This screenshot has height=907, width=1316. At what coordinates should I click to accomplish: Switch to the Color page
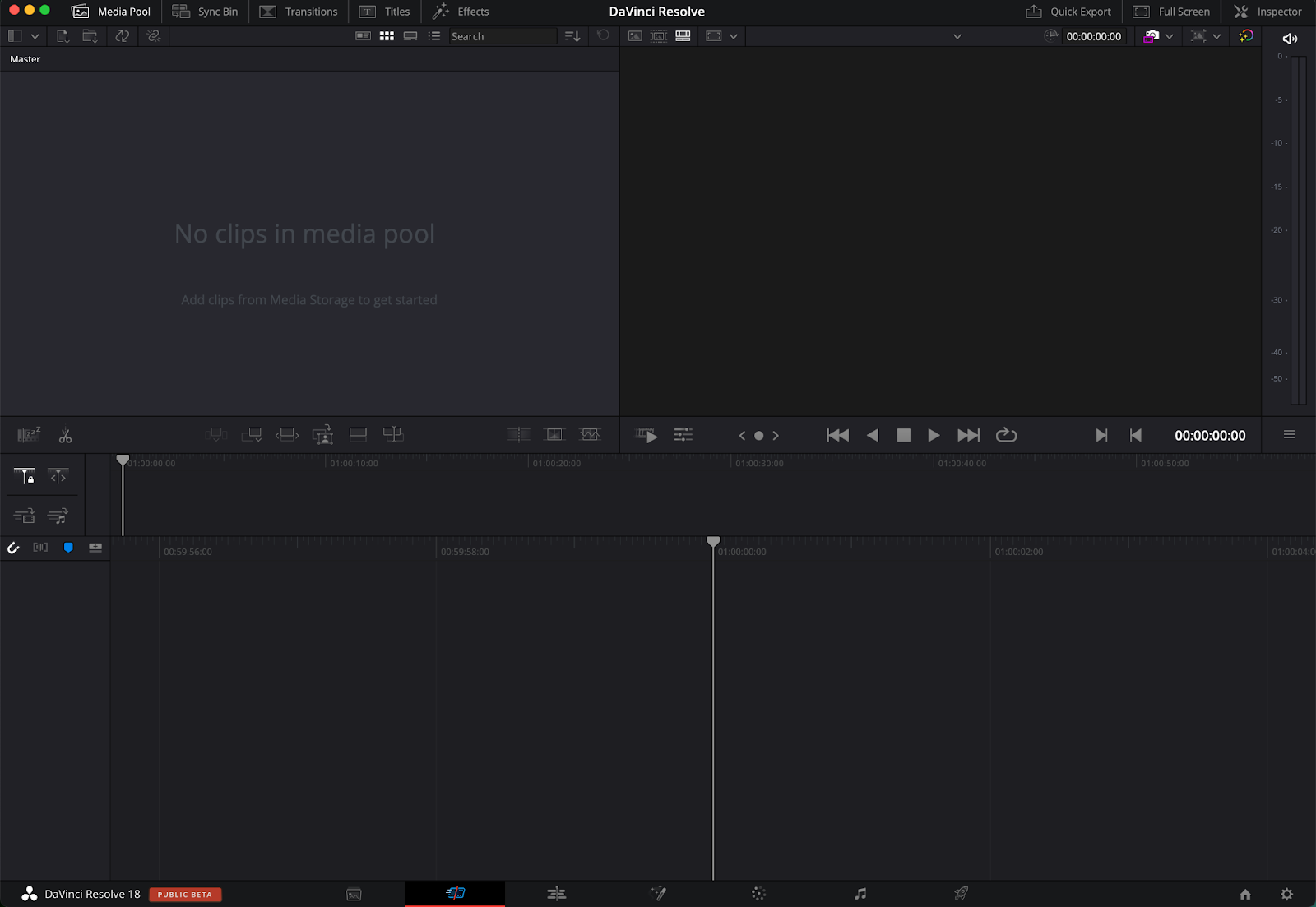point(758,893)
